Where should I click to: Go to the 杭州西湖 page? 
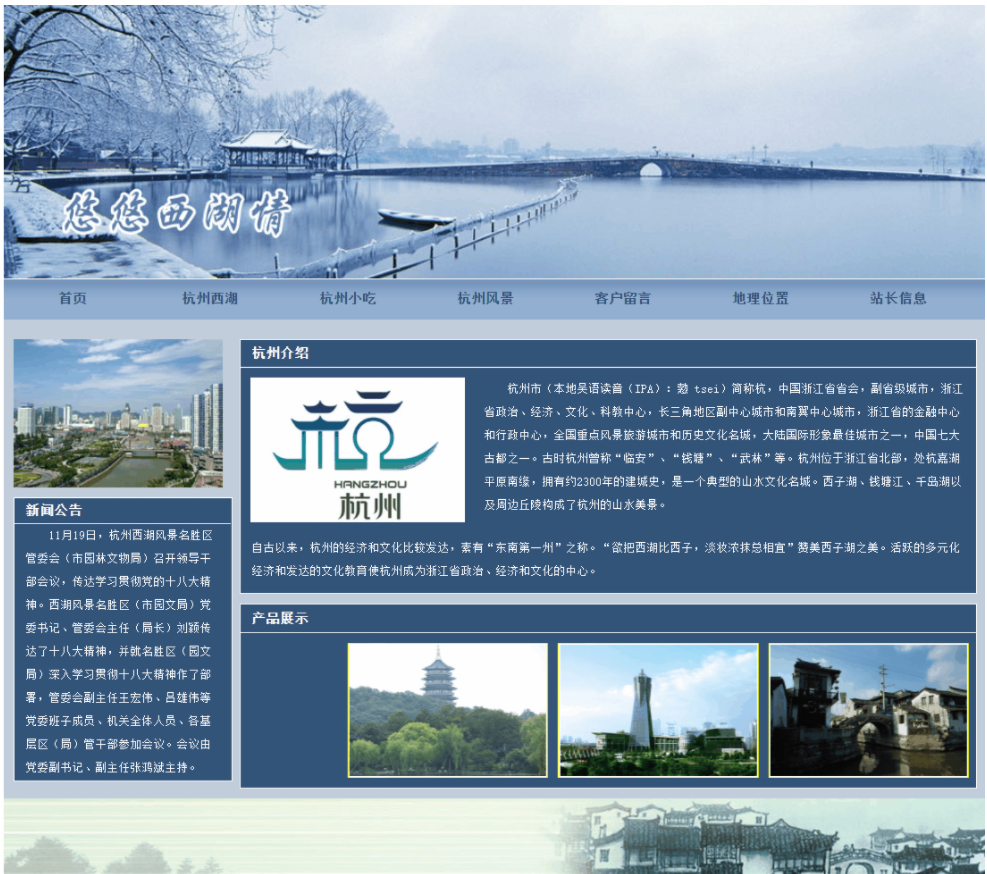[210, 298]
